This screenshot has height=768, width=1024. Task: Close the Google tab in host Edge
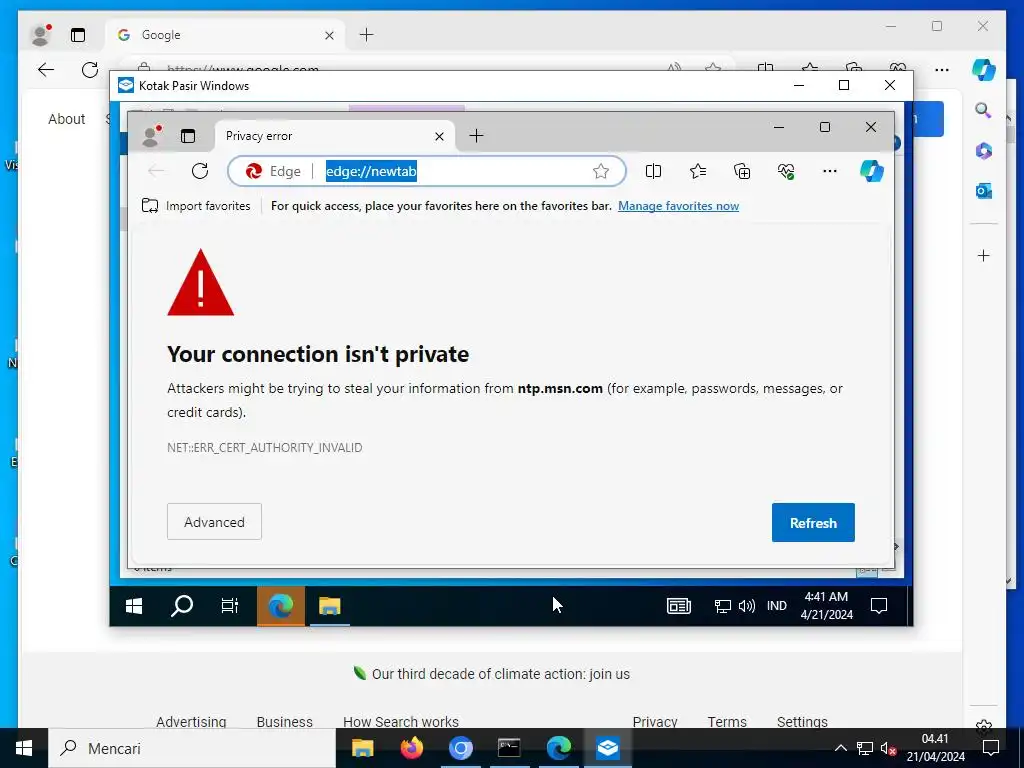[x=329, y=35]
